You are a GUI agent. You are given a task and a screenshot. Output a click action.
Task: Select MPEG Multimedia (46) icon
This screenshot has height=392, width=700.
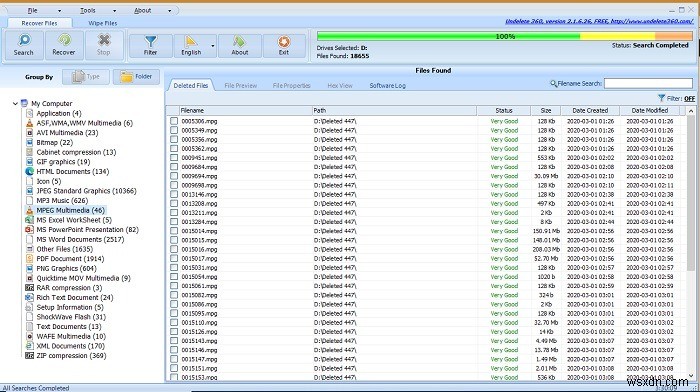pos(29,210)
